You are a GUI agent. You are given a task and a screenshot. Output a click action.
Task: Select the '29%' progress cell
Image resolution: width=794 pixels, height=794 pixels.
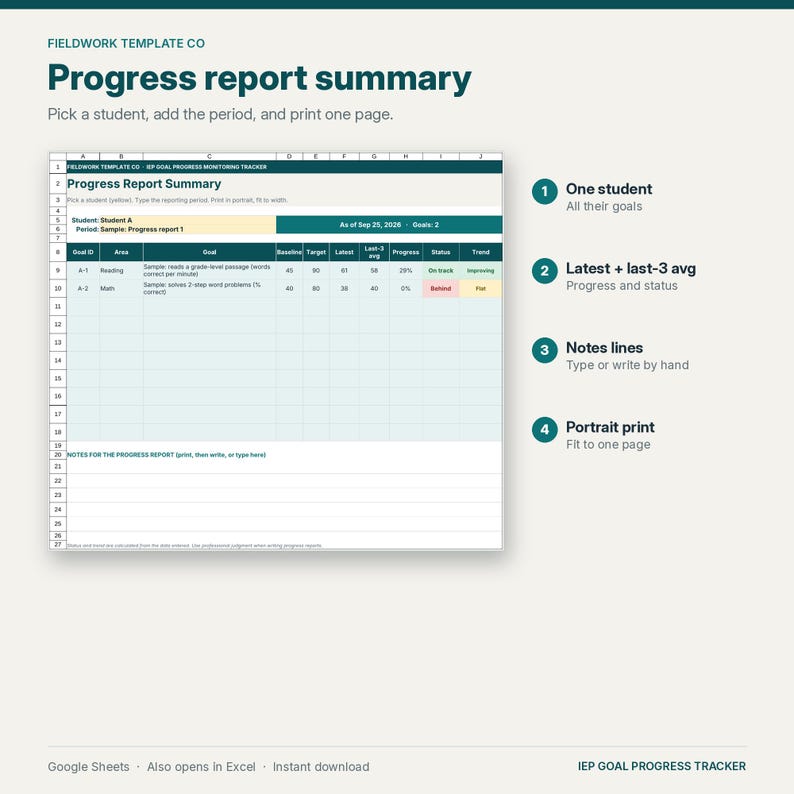406,270
